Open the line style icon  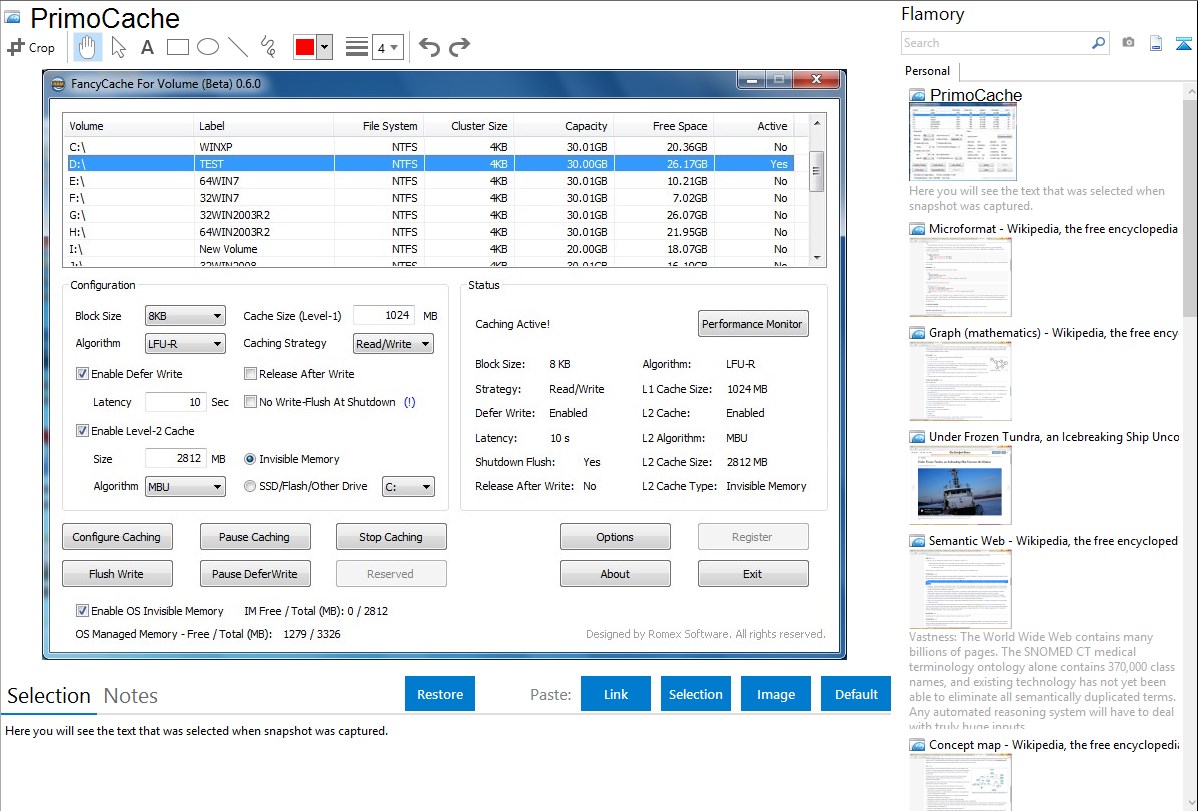point(356,47)
